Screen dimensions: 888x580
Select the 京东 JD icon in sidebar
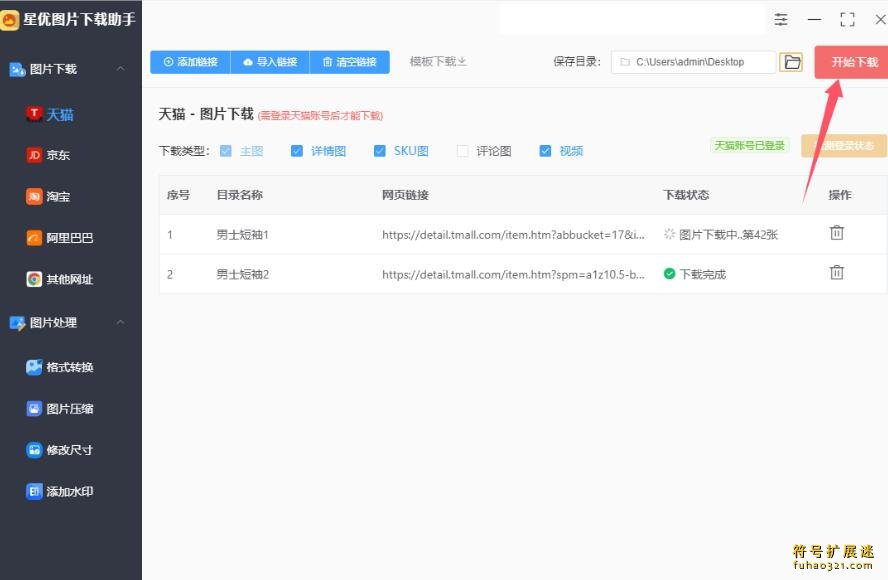[34, 155]
